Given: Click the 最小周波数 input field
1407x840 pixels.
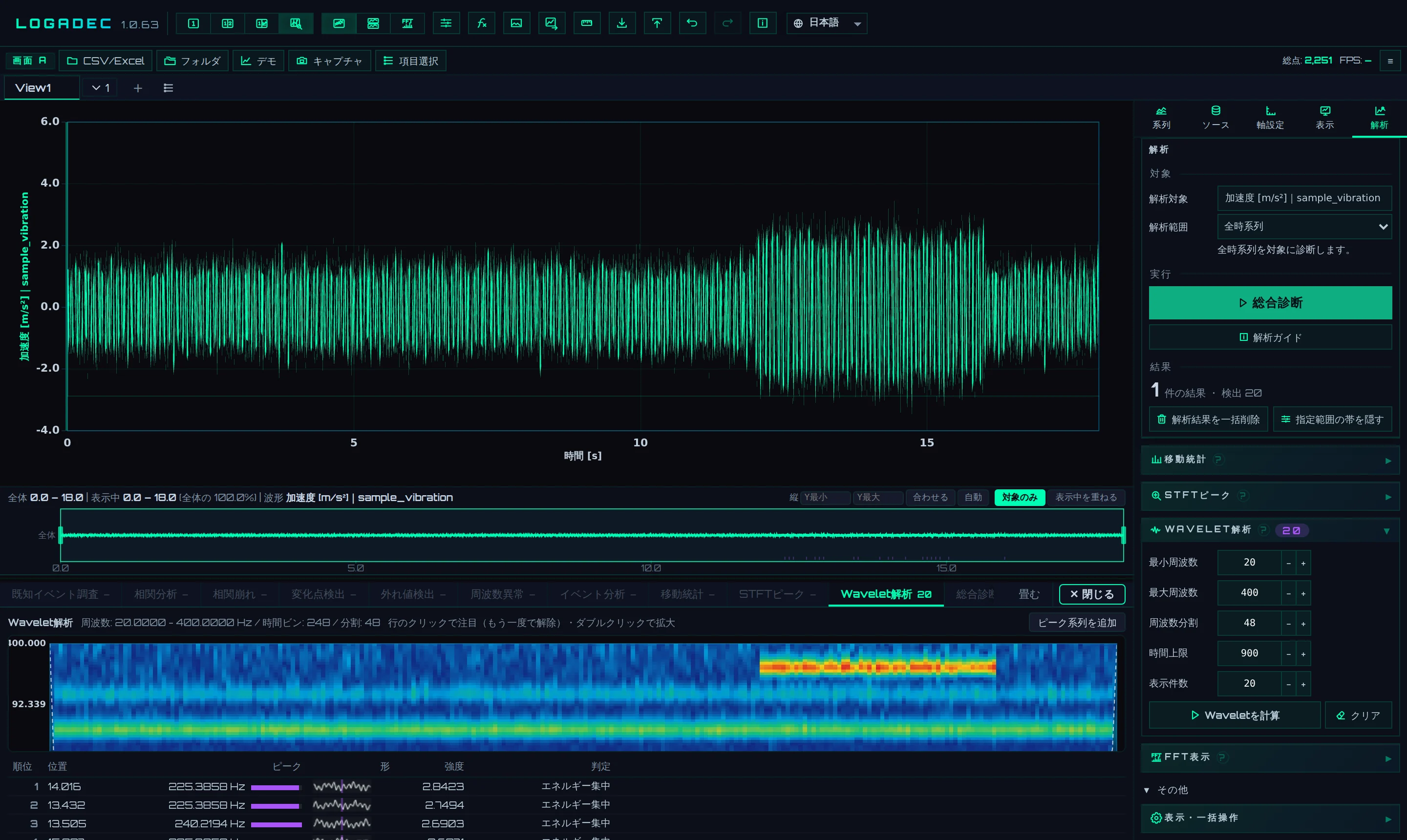Looking at the screenshot, I should click(x=1249, y=563).
